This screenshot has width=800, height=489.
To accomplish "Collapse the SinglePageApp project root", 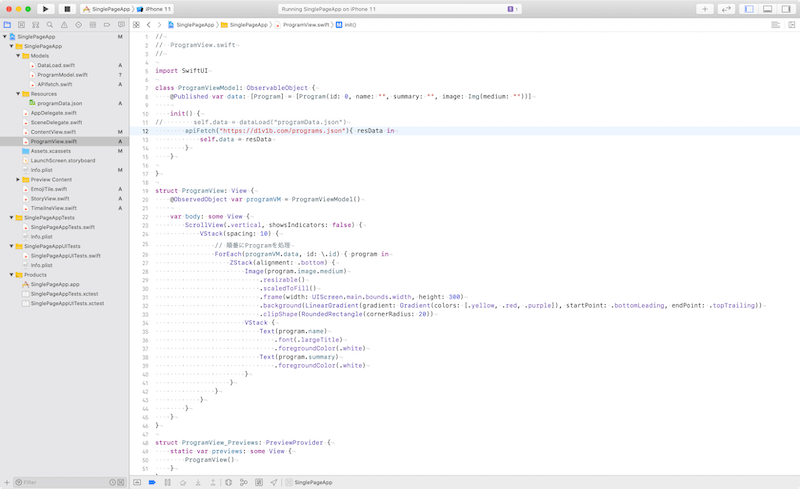I will [5, 37].
